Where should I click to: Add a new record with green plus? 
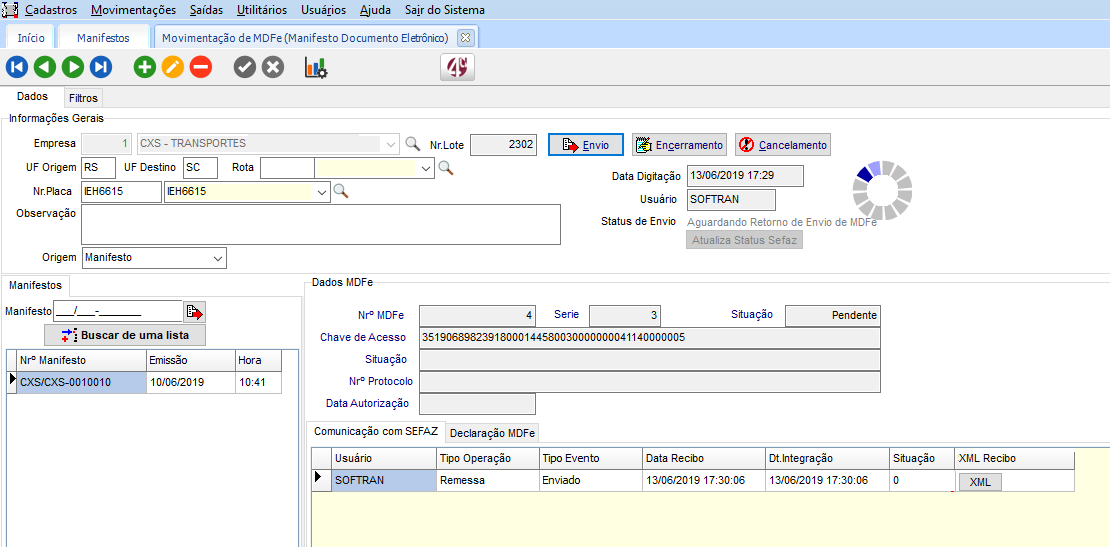(145, 67)
